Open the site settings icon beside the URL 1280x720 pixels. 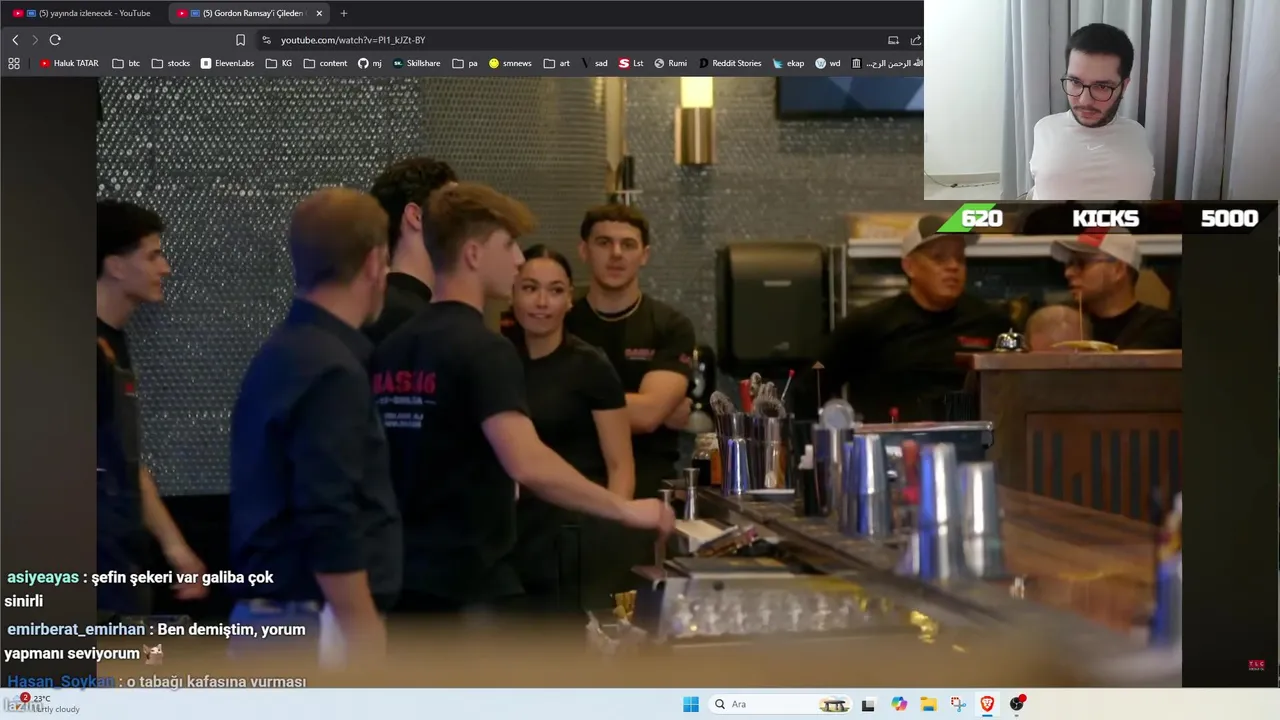coord(266,40)
